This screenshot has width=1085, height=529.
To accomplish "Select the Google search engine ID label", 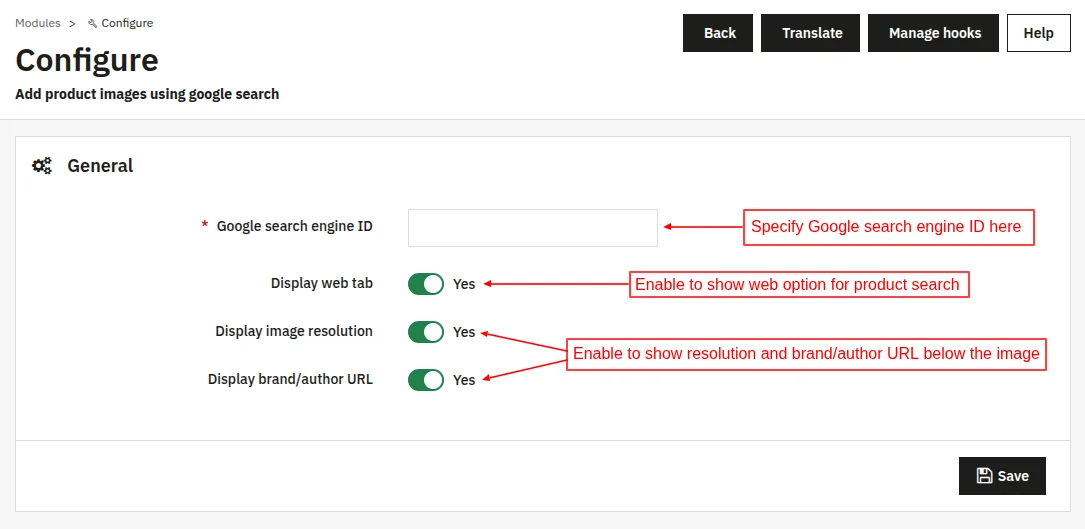I will pyautogui.click(x=295, y=226).
